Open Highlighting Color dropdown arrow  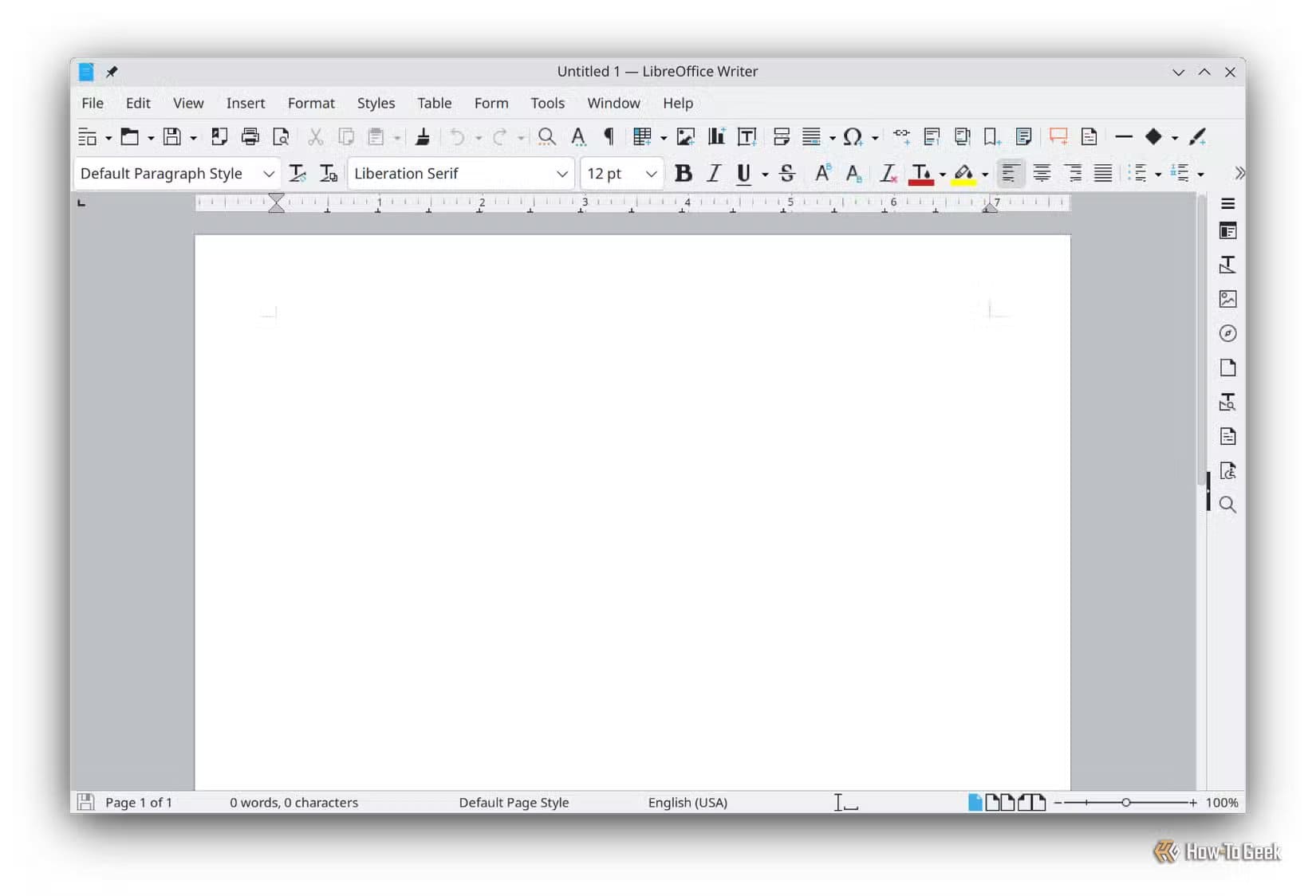click(x=985, y=175)
